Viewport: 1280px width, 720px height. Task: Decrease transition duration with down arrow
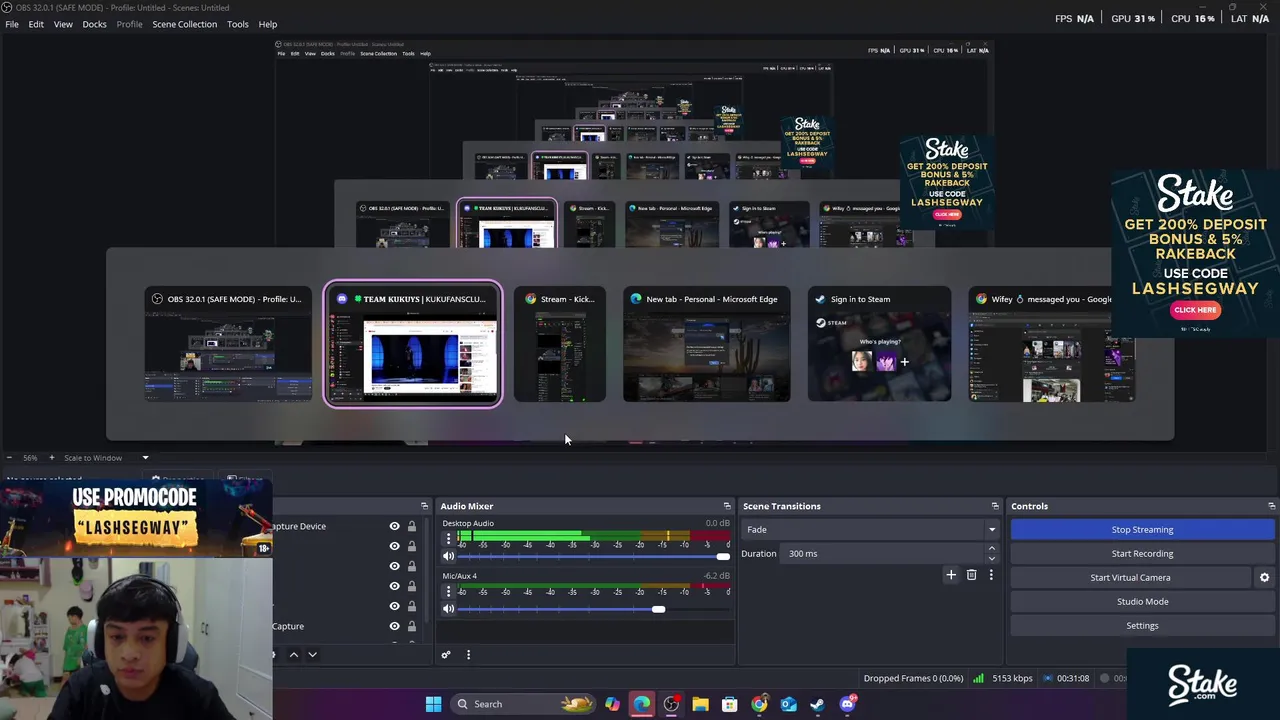(x=991, y=558)
